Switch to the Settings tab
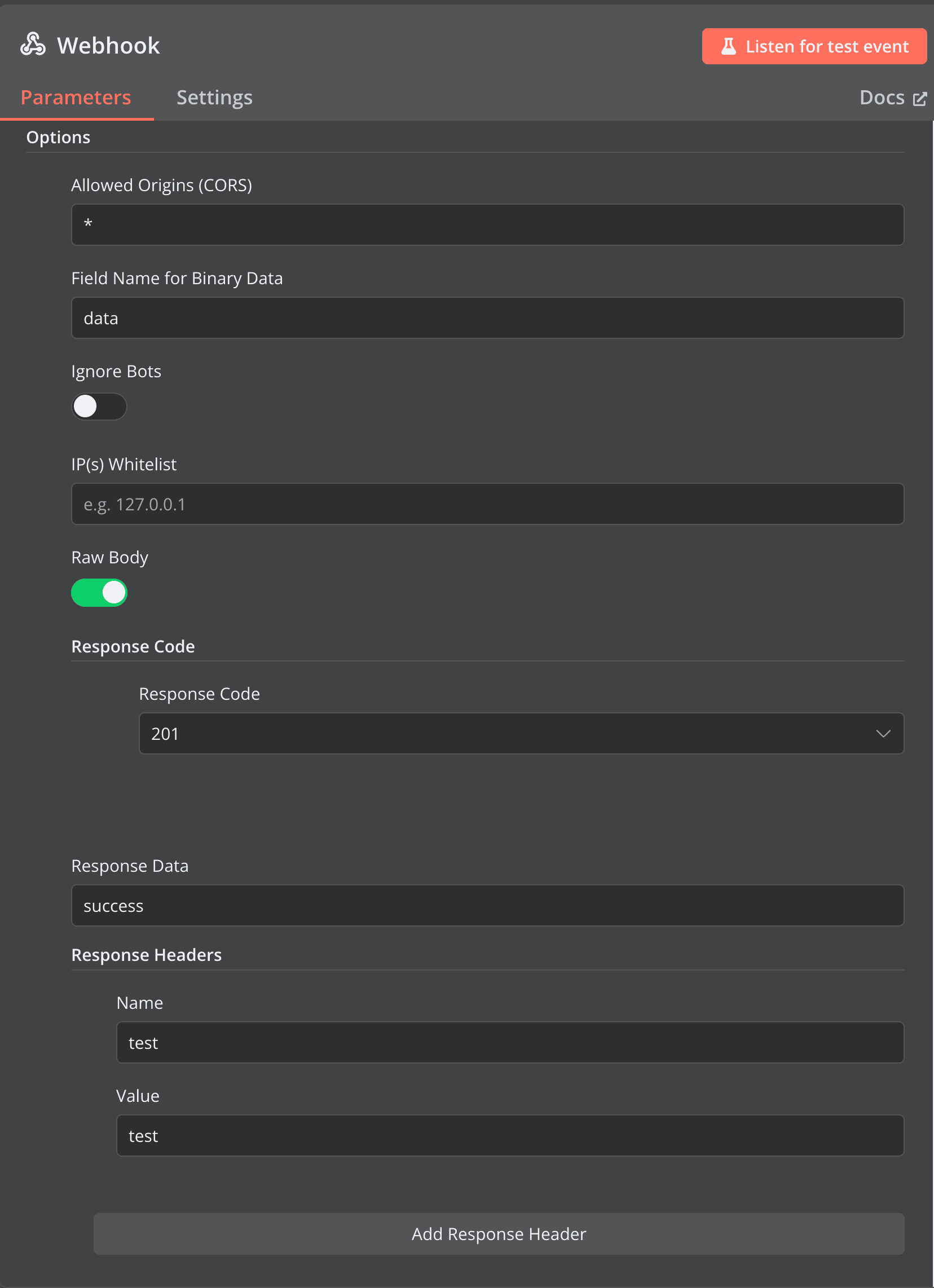934x1288 pixels. point(214,97)
